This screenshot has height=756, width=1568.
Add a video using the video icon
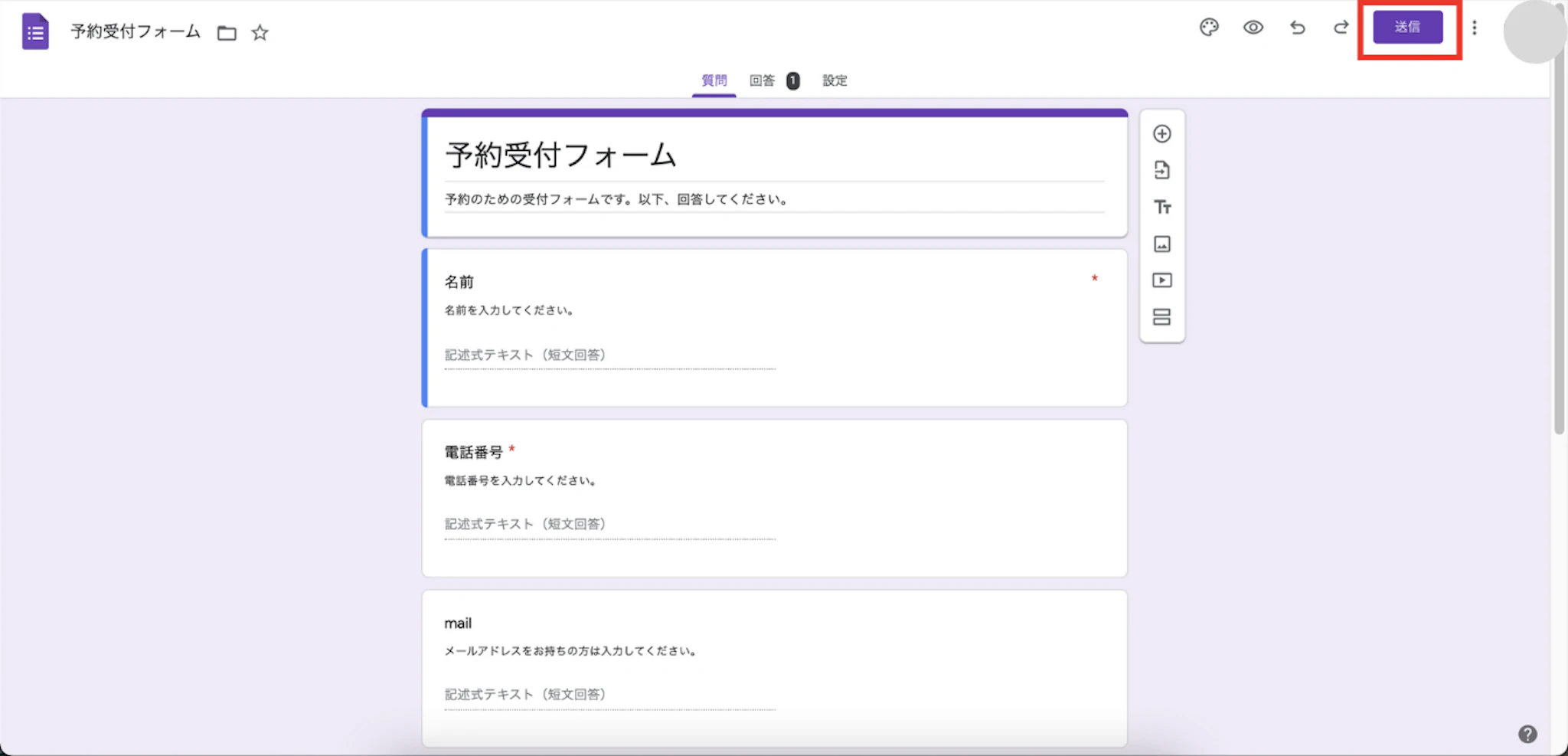1162,280
